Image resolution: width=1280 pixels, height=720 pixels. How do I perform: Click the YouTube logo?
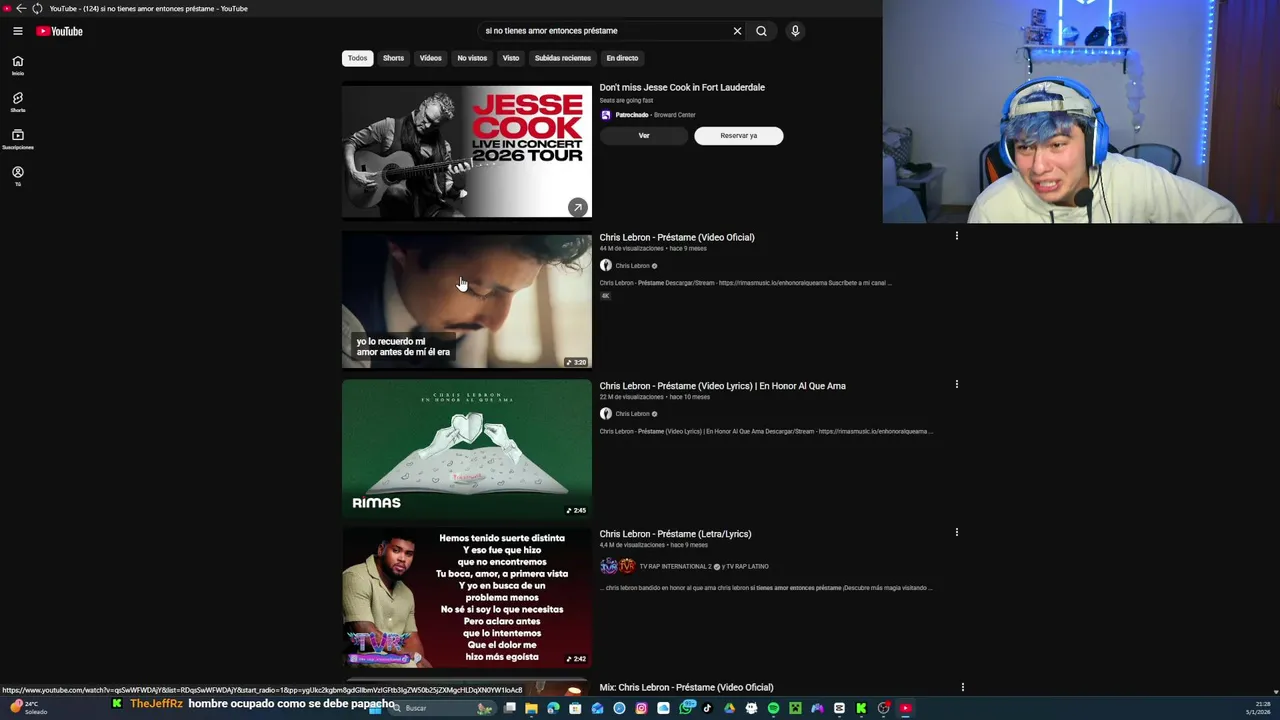59,31
